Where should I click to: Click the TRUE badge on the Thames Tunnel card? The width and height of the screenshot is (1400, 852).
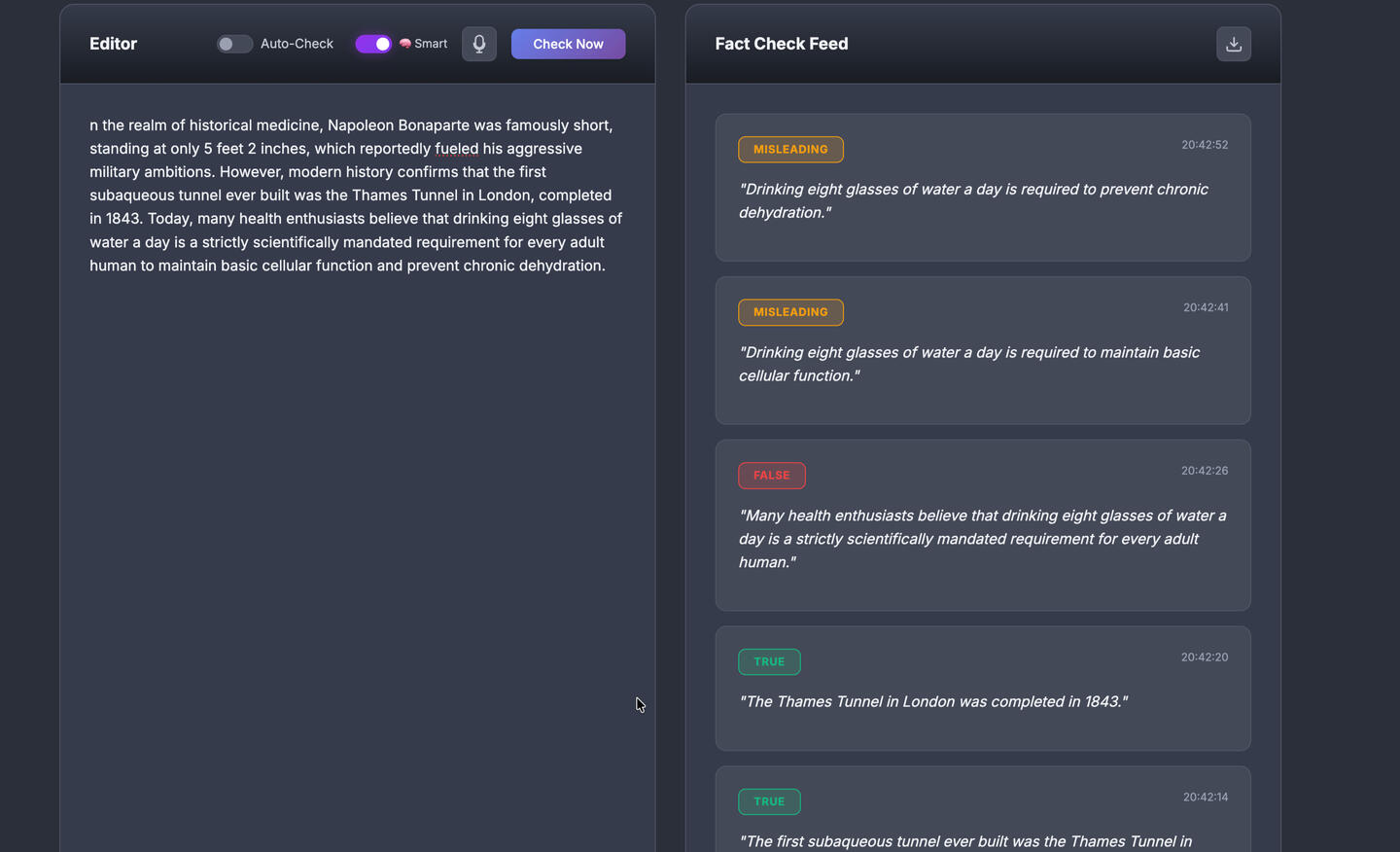[769, 661]
